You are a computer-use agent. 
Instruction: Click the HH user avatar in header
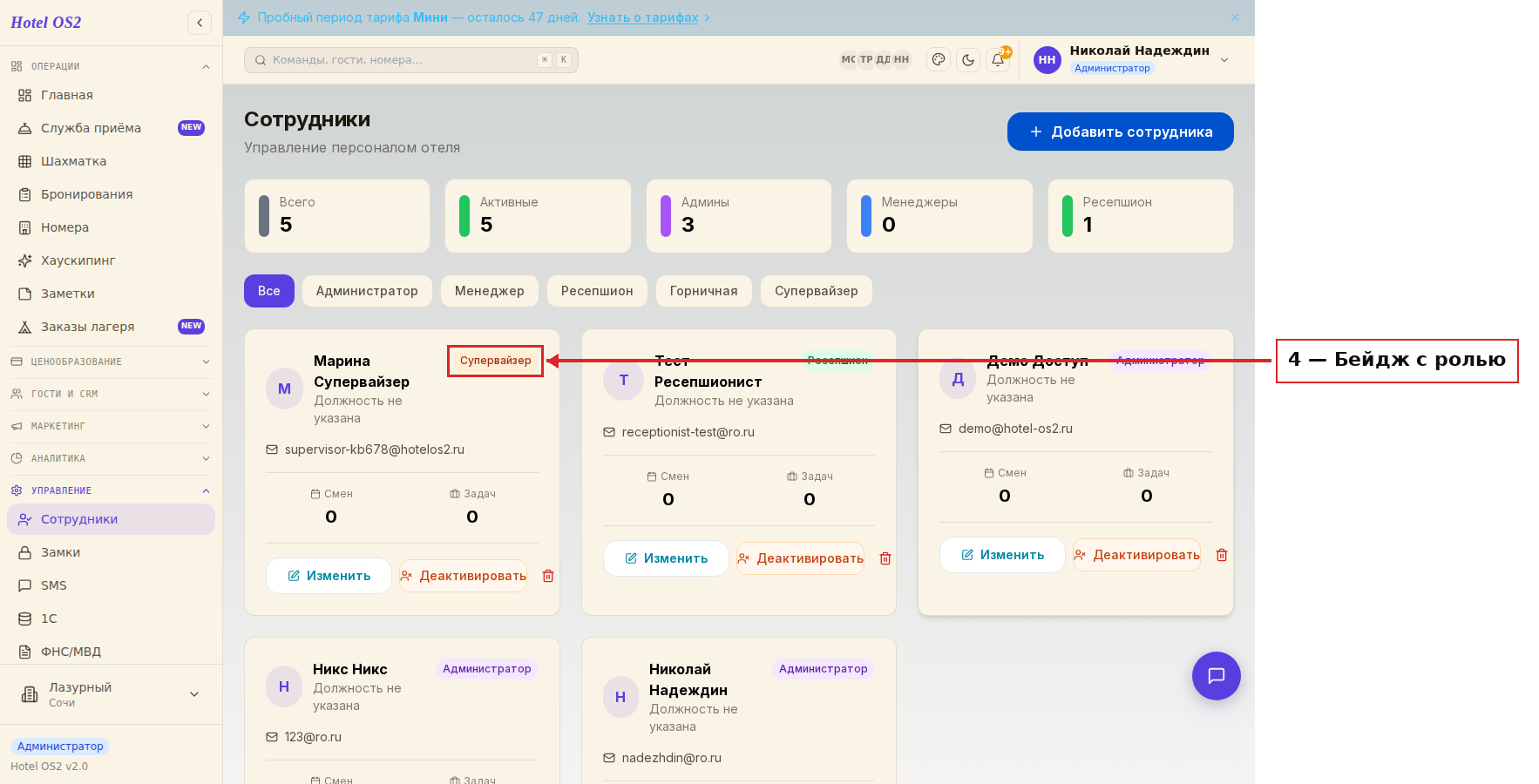[x=1047, y=60]
